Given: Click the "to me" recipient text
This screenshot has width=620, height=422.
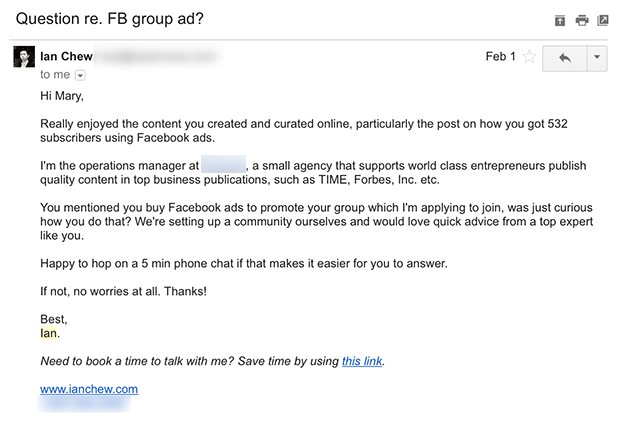Looking at the screenshot, I should click(55, 75).
